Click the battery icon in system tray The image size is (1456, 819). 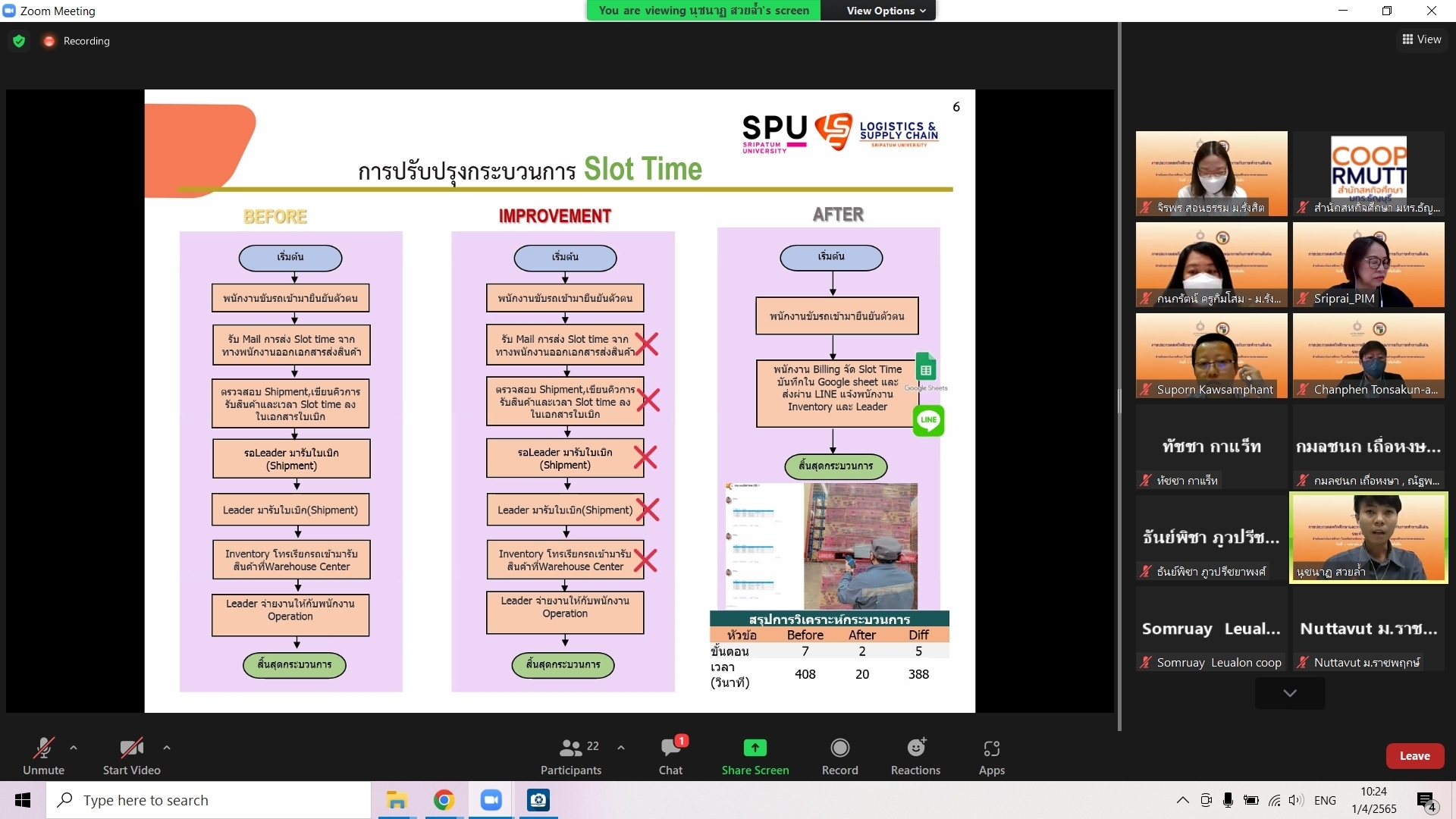coord(1251,800)
